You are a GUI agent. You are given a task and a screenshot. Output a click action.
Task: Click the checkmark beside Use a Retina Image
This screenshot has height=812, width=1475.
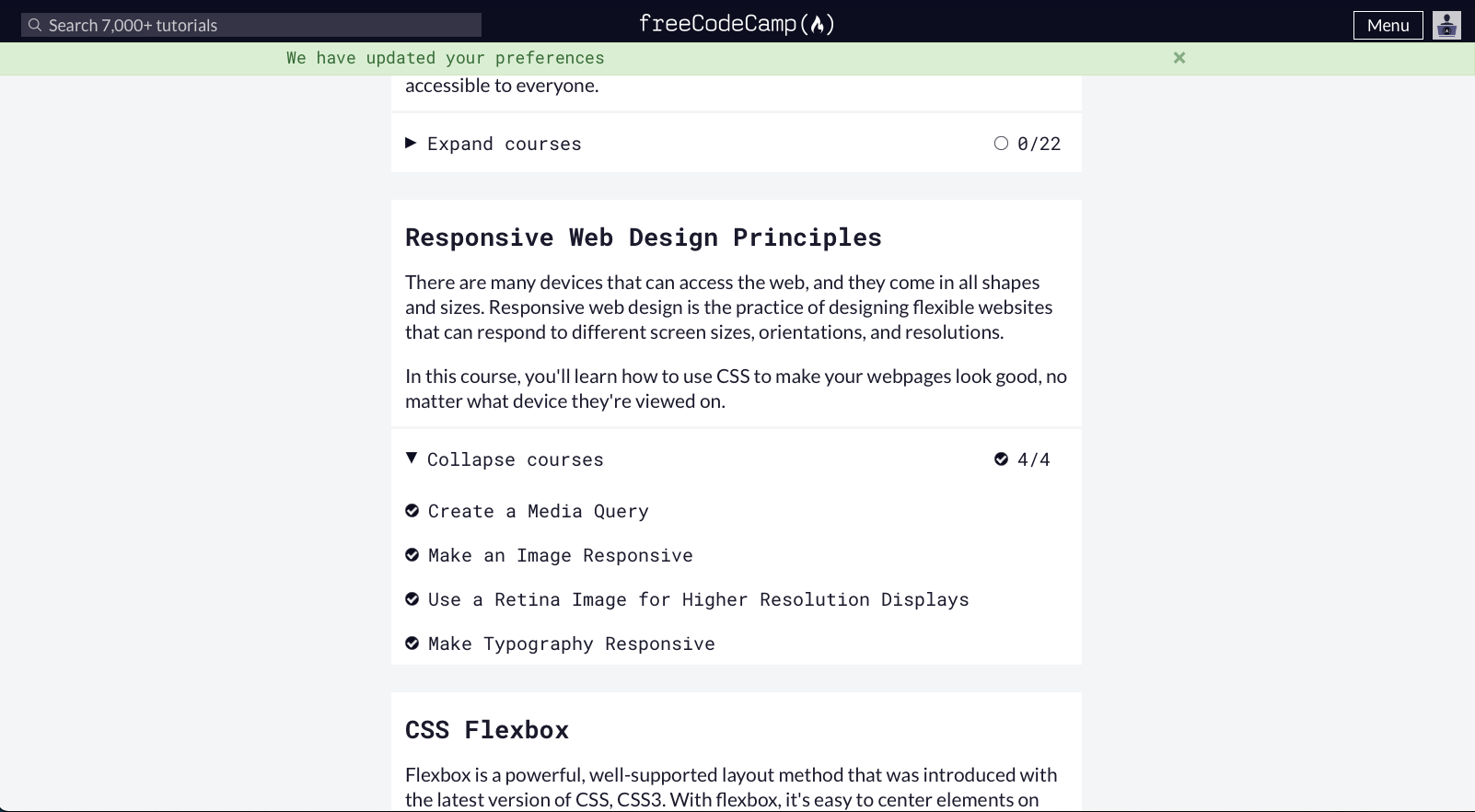tap(412, 599)
